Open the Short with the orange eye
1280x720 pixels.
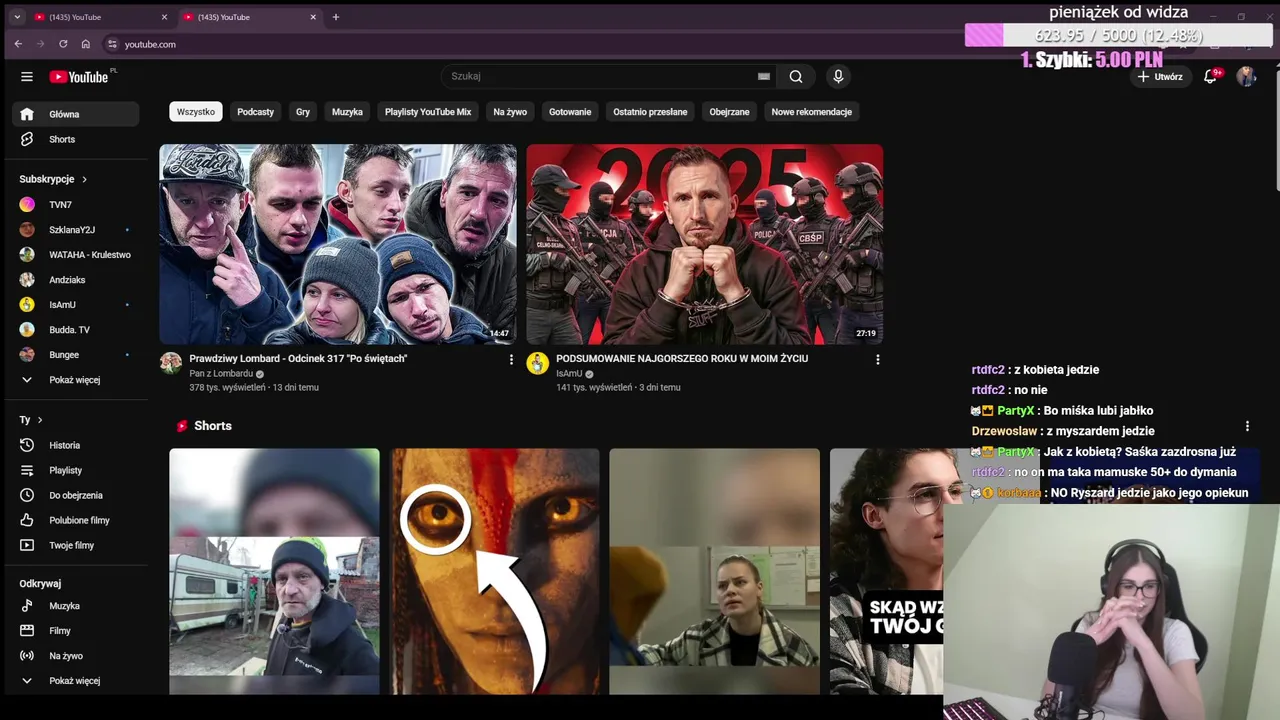point(495,571)
